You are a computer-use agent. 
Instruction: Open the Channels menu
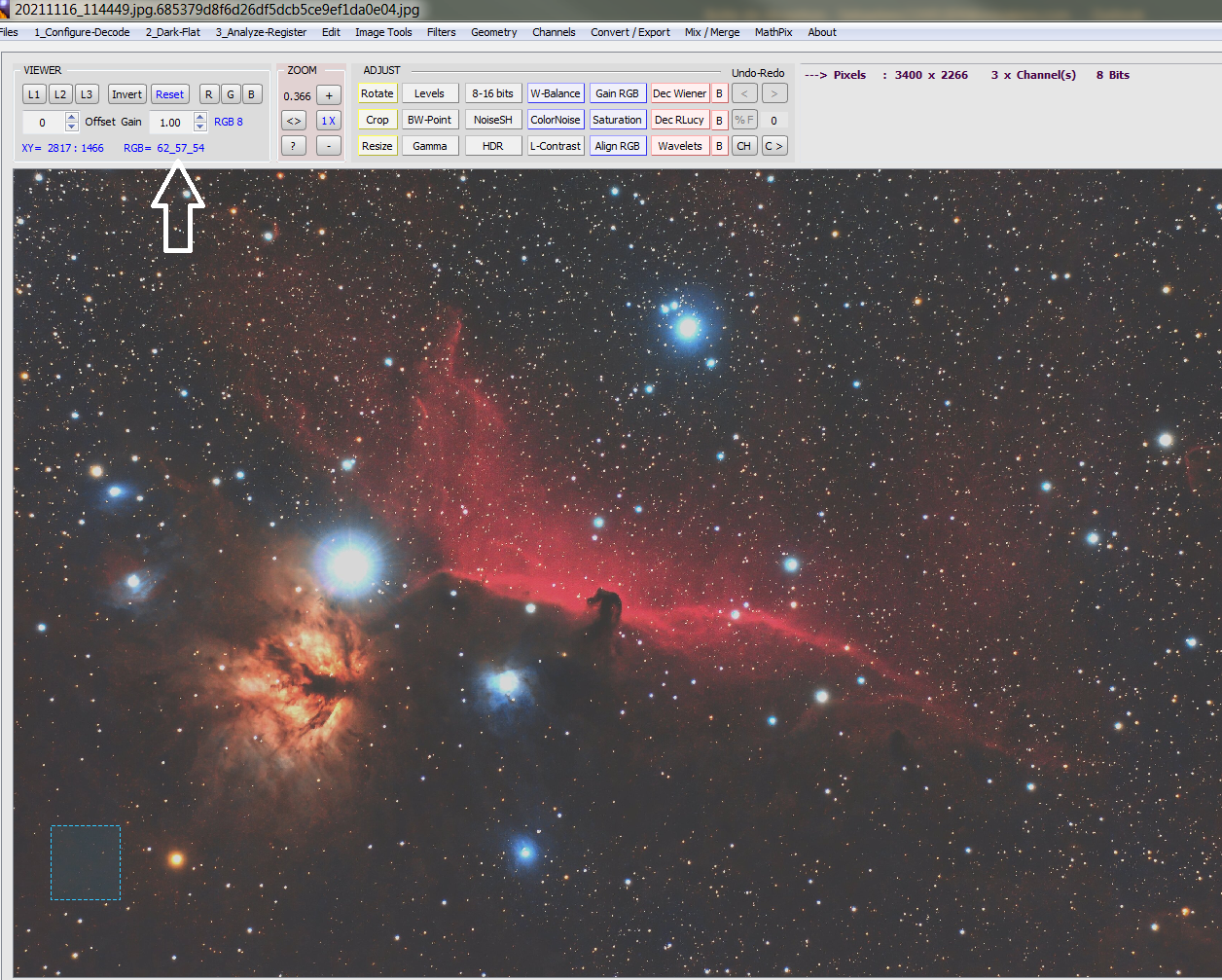tap(555, 32)
